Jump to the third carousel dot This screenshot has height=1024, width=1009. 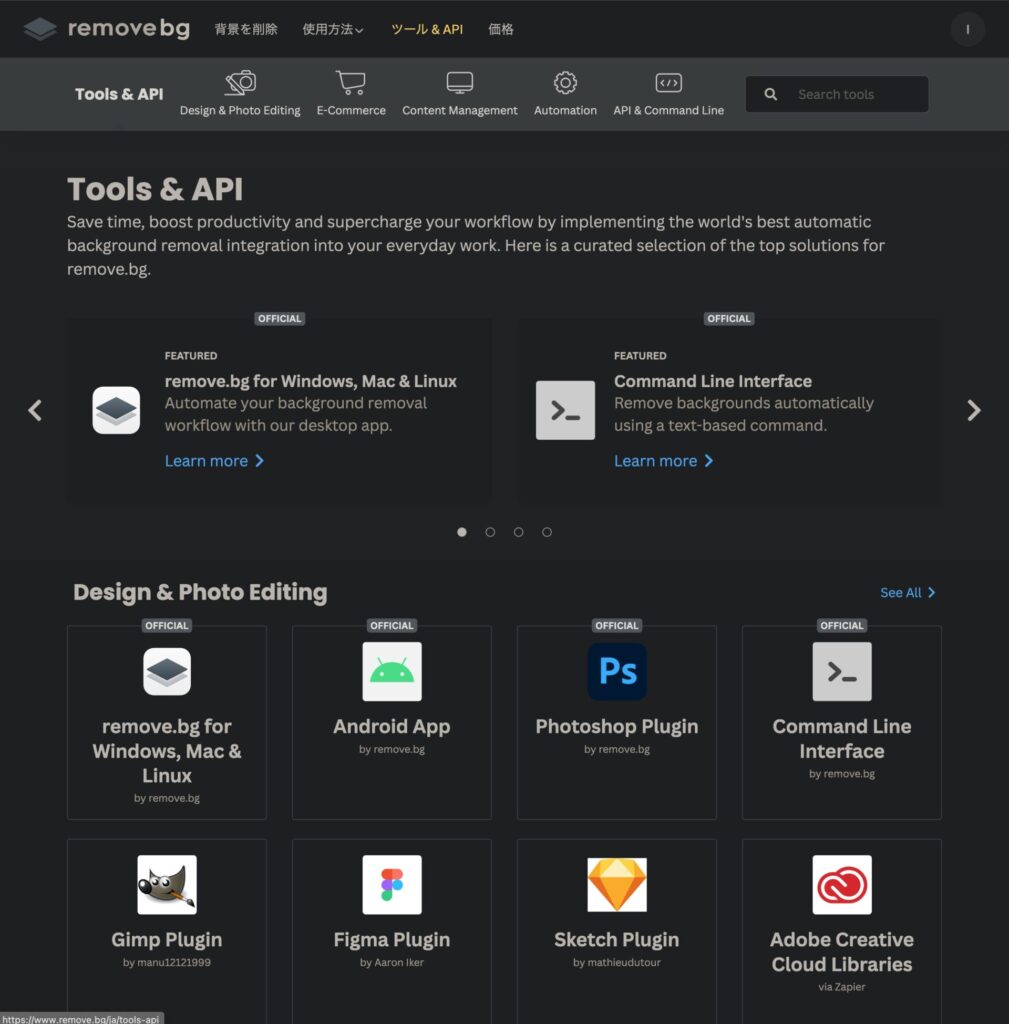[518, 532]
